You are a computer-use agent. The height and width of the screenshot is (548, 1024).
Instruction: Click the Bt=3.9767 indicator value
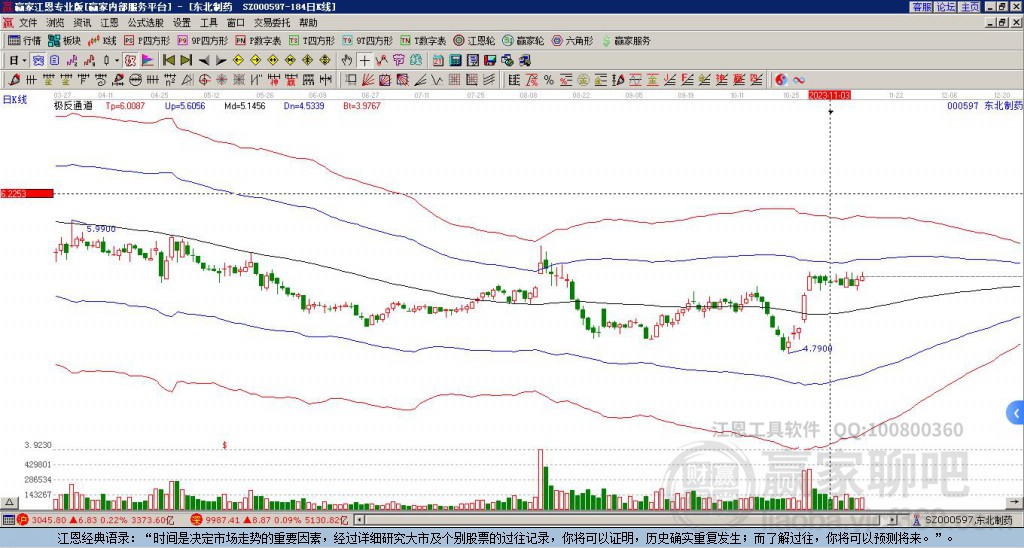361,105
